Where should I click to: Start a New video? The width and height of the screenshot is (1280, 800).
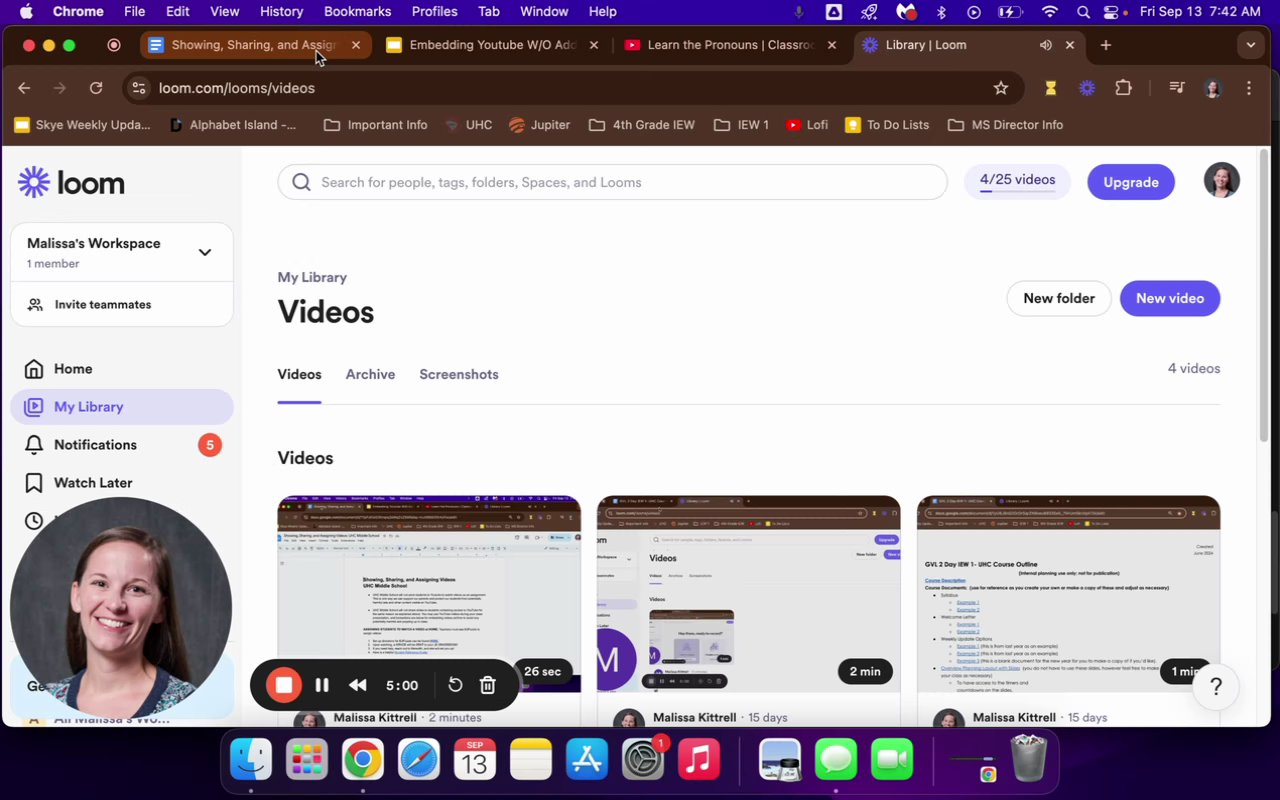coord(1170,298)
